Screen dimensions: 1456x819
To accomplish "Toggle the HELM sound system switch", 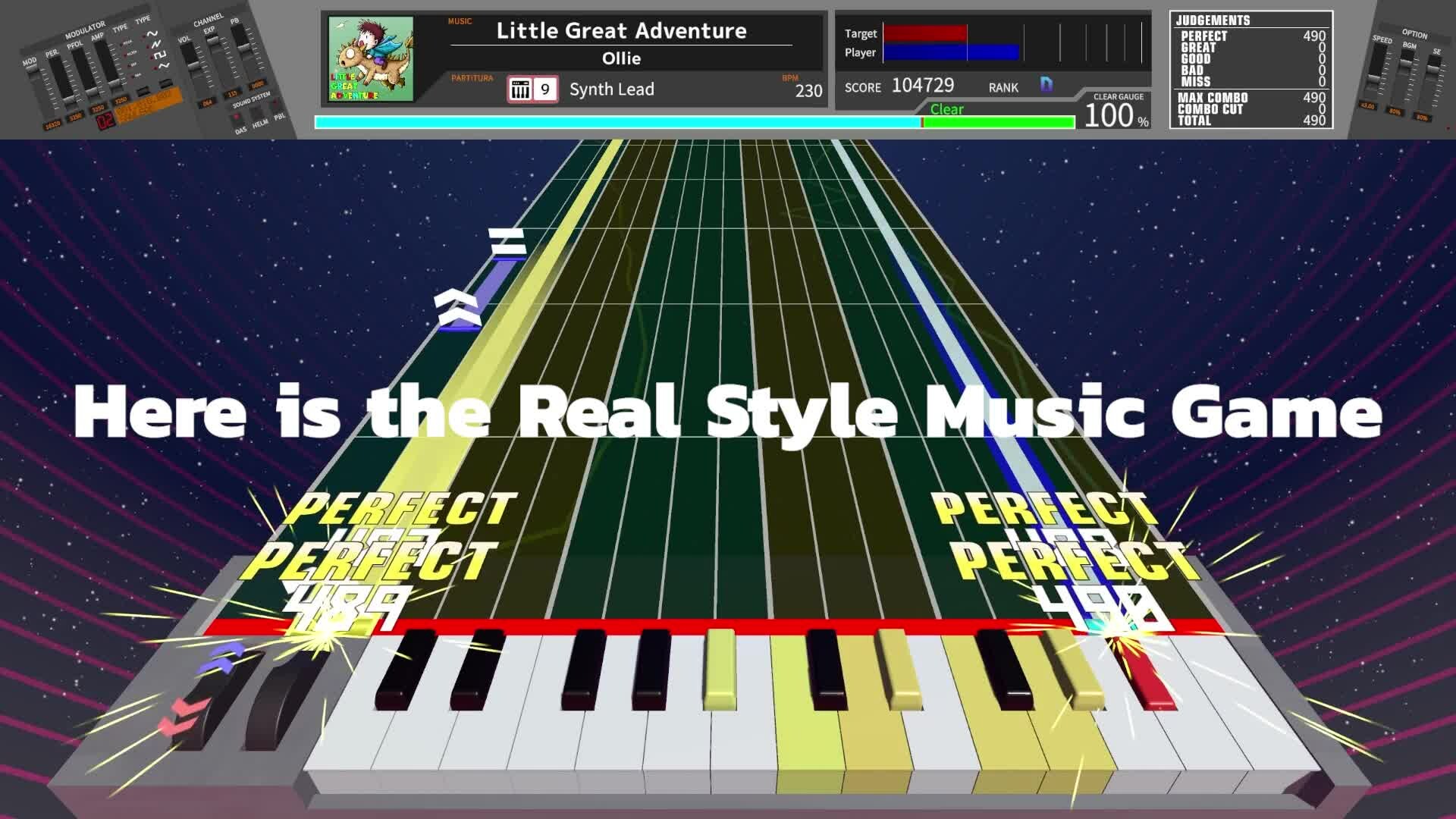I will point(257,112).
